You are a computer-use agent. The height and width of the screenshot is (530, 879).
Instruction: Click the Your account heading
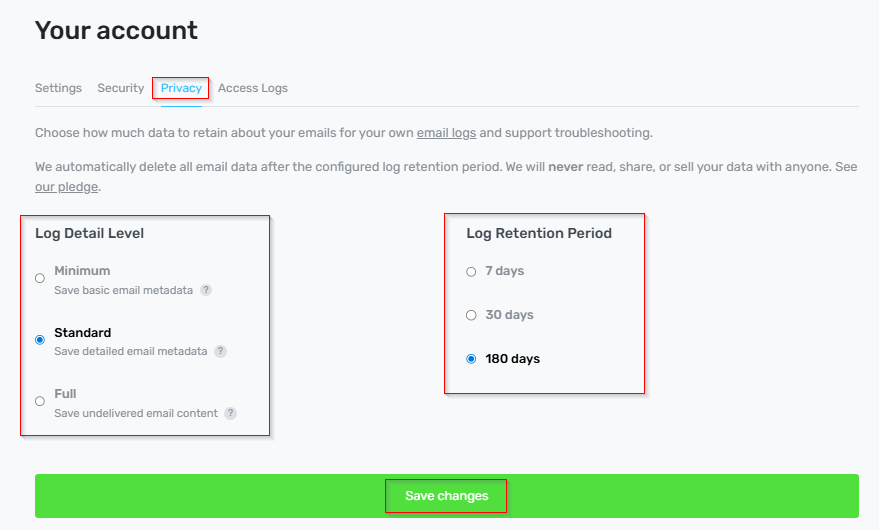[x=116, y=31]
